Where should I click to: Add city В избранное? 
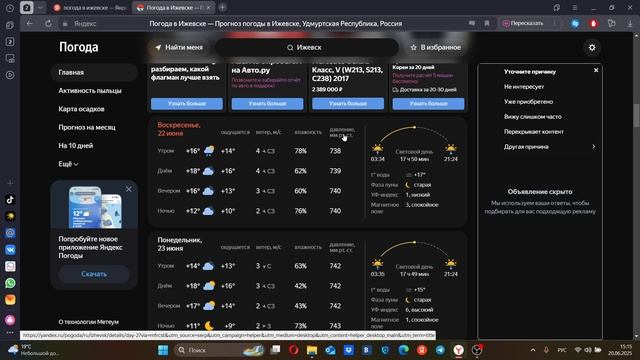coord(436,47)
